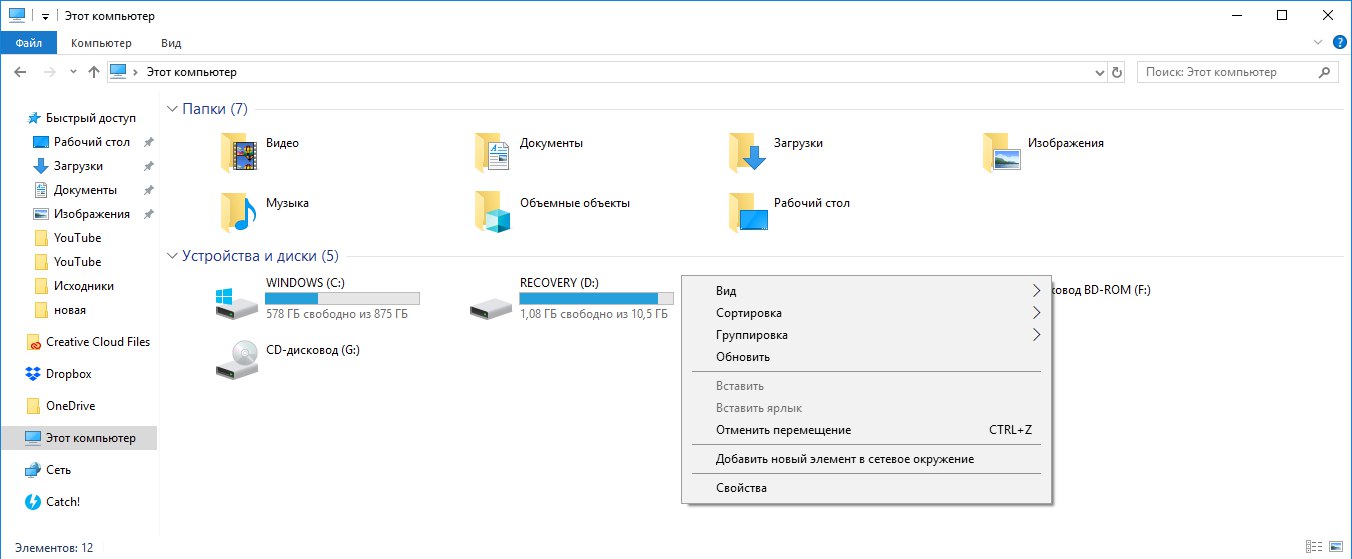
Task: Expand the Группировка submenu
Action: pyautogui.click(x=866, y=335)
